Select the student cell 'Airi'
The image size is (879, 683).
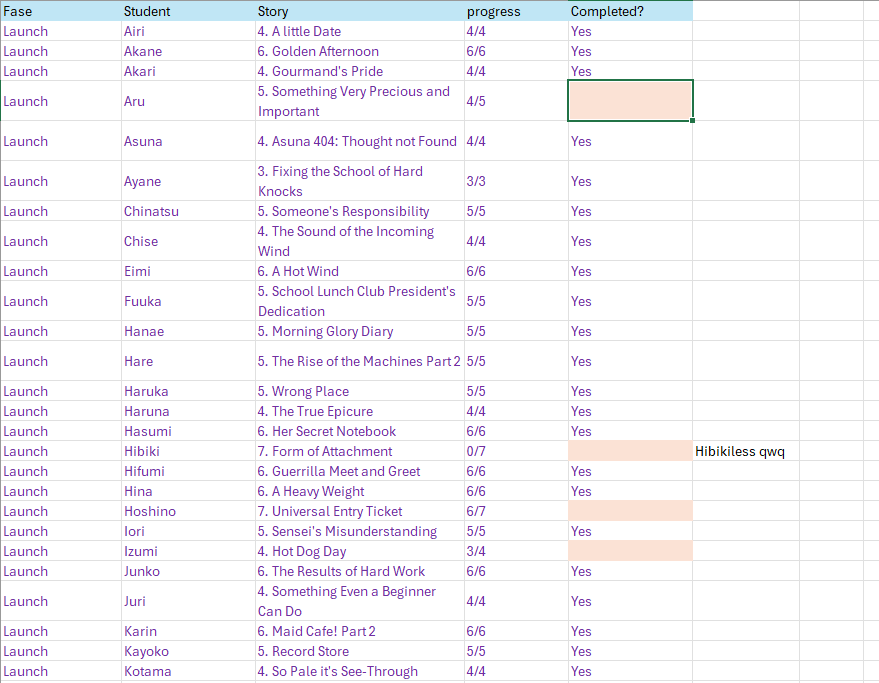pyautogui.click(x=188, y=31)
